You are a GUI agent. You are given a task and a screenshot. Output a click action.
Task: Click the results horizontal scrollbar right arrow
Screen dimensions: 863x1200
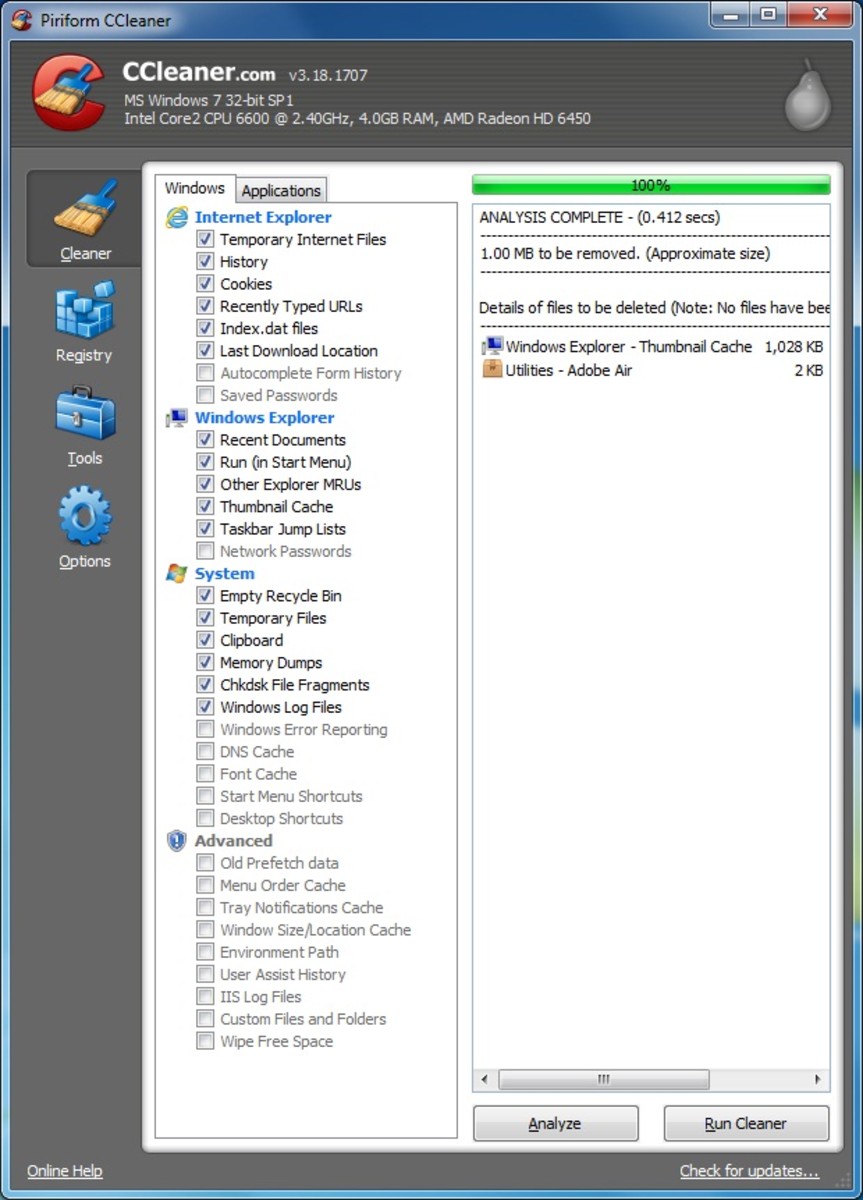pyautogui.click(x=818, y=1080)
